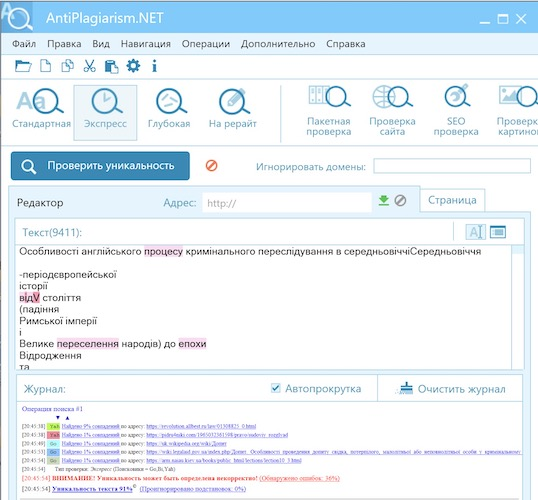
Task: Open the arm.naiau.kiev.ua link
Action: coord(224,460)
